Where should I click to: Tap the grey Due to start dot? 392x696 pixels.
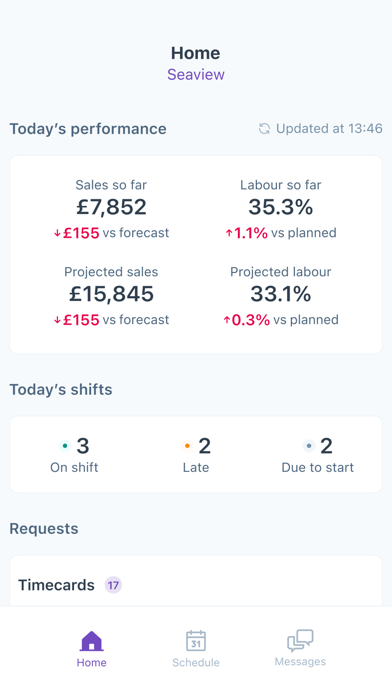click(x=309, y=446)
